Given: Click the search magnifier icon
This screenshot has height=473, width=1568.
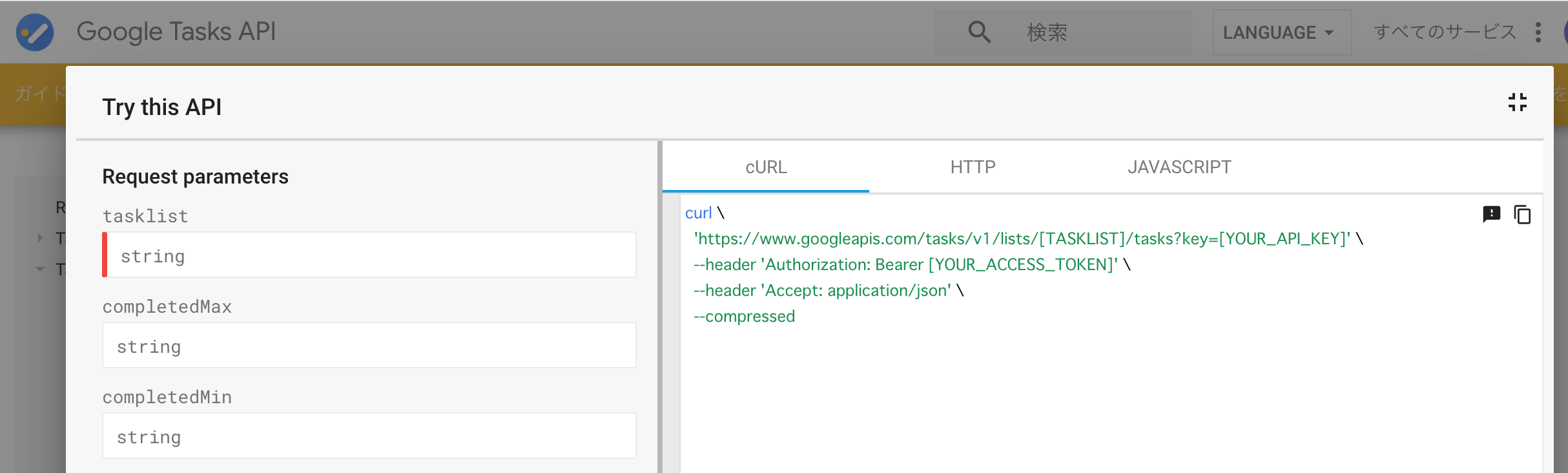Looking at the screenshot, I should click(x=979, y=32).
